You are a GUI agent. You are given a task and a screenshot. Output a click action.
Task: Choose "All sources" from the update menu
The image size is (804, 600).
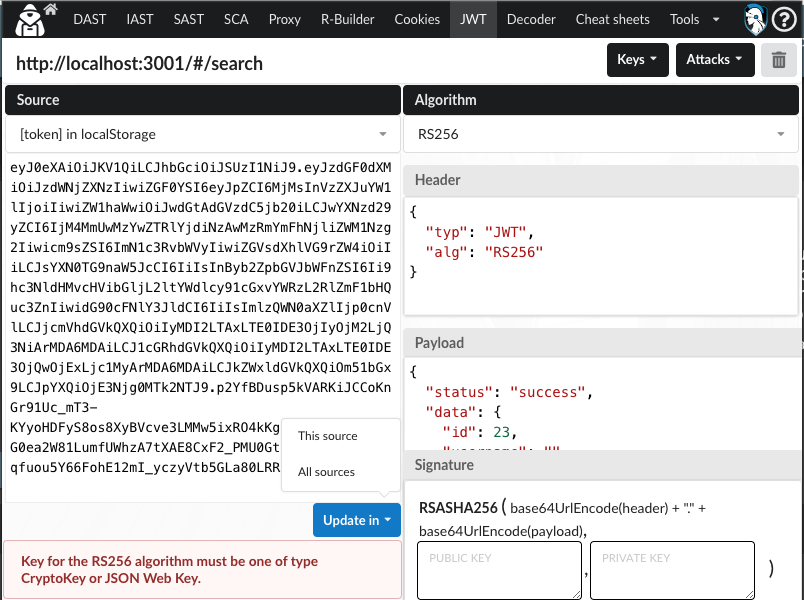pyautogui.click(x=327, y=472)
